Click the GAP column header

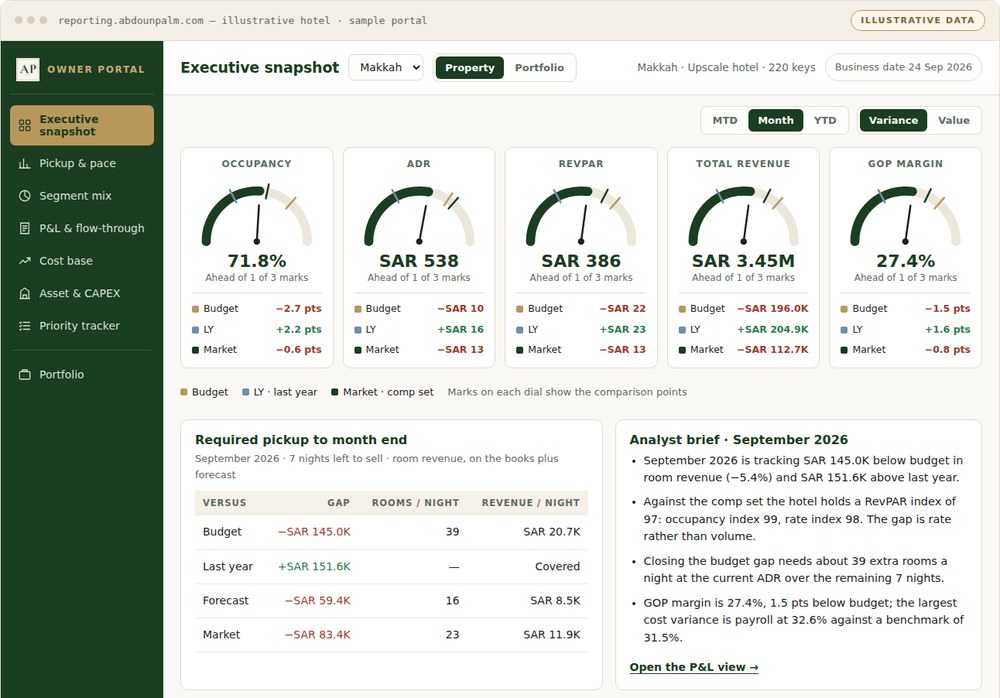point(339,503)
